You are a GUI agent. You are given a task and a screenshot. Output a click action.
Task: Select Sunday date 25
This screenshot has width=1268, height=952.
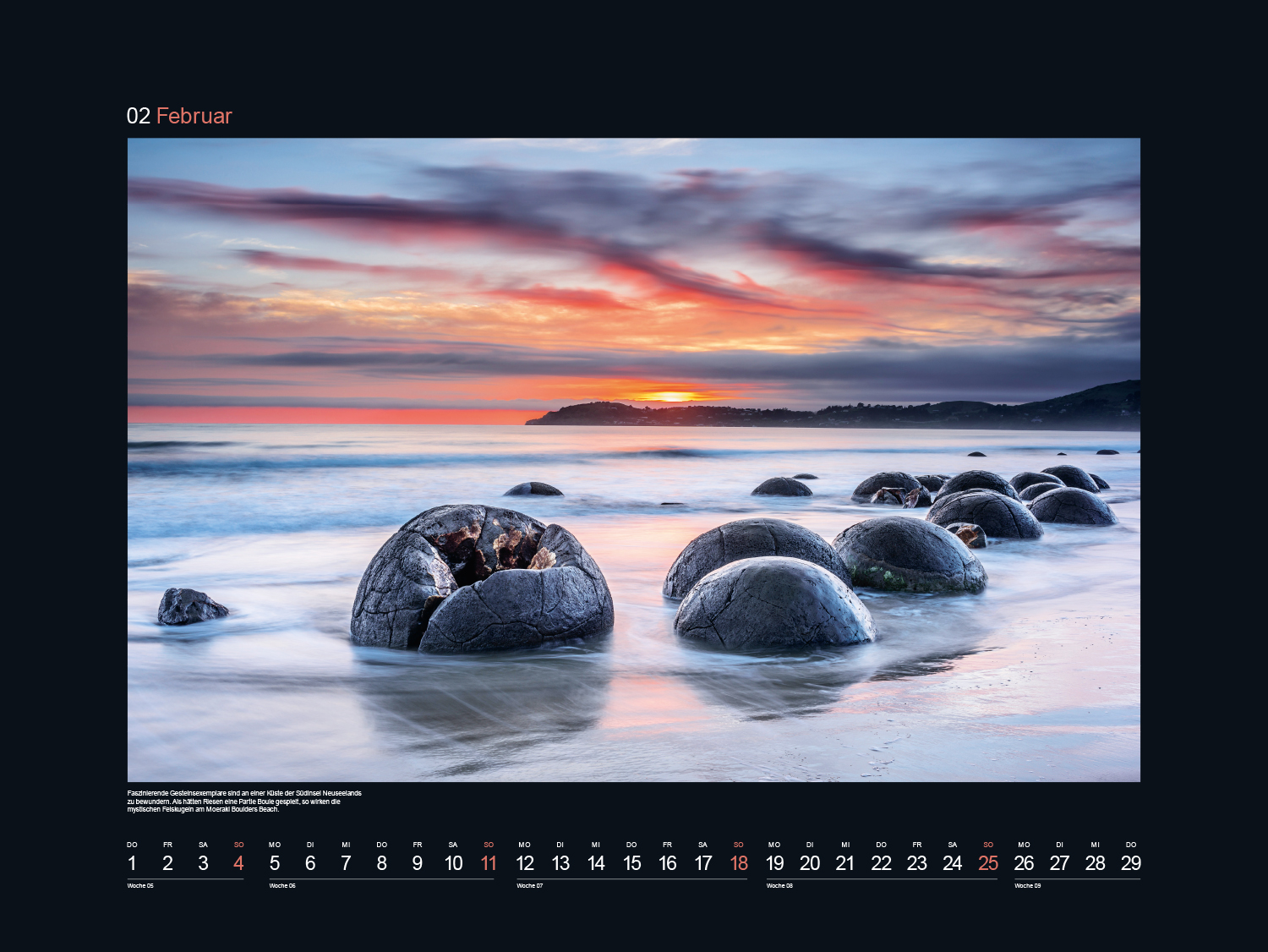(x=988, y=863)
